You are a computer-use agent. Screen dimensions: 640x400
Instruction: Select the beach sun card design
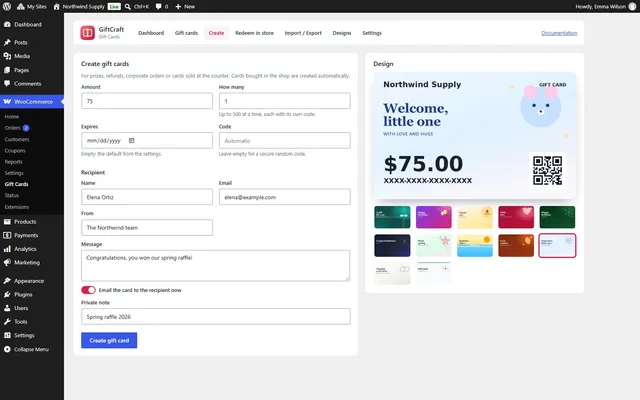[475, 245]
